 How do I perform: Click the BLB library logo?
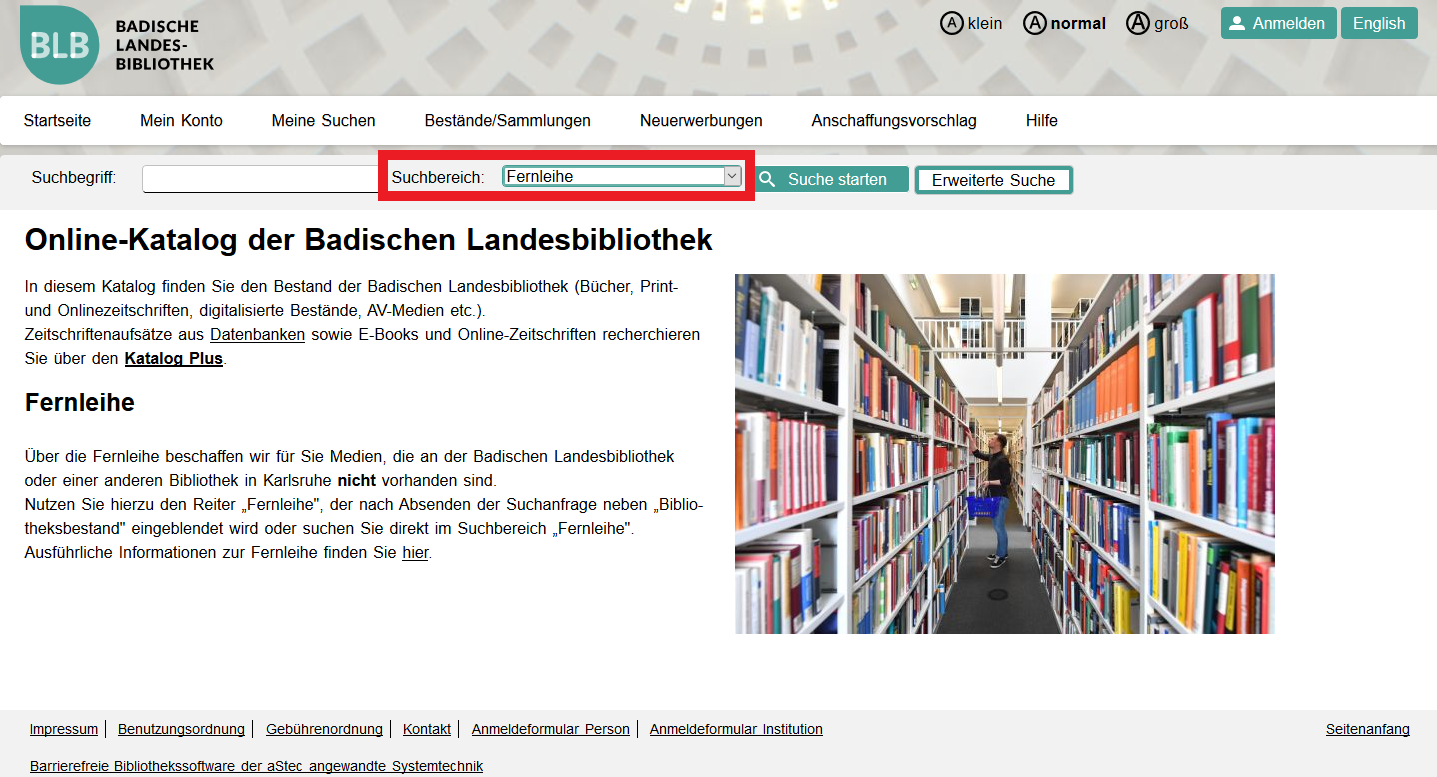[117, 45]
